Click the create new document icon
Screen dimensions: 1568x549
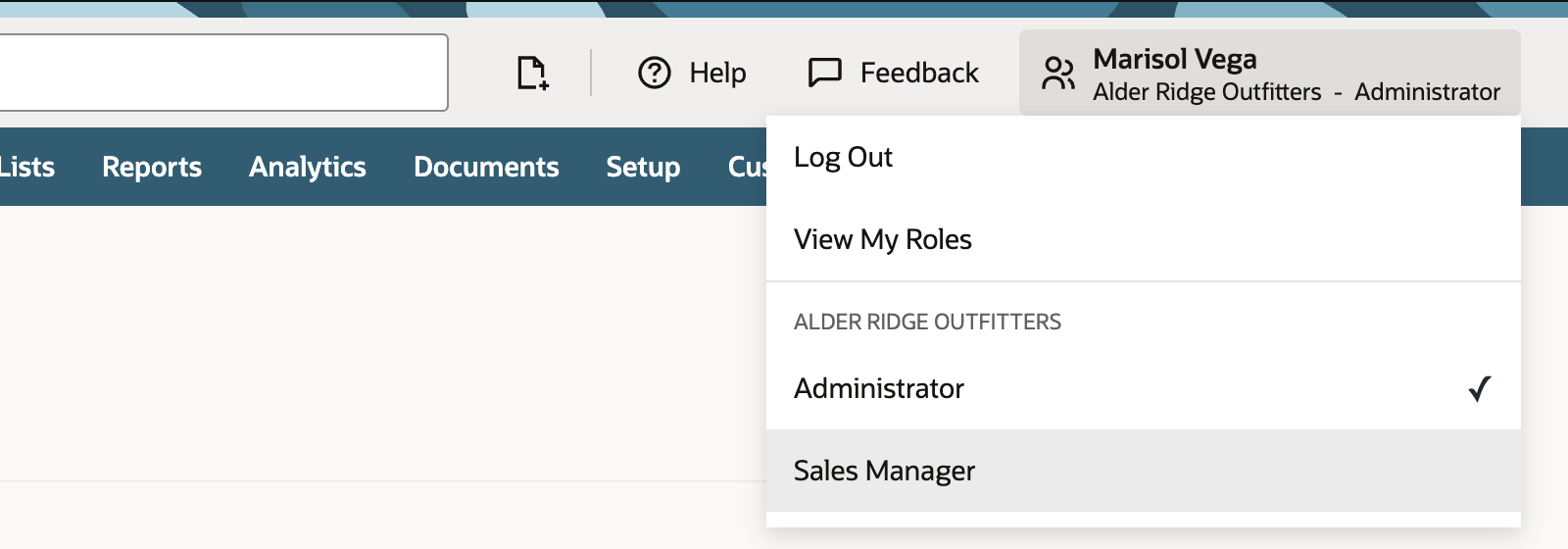click(532, 73)
